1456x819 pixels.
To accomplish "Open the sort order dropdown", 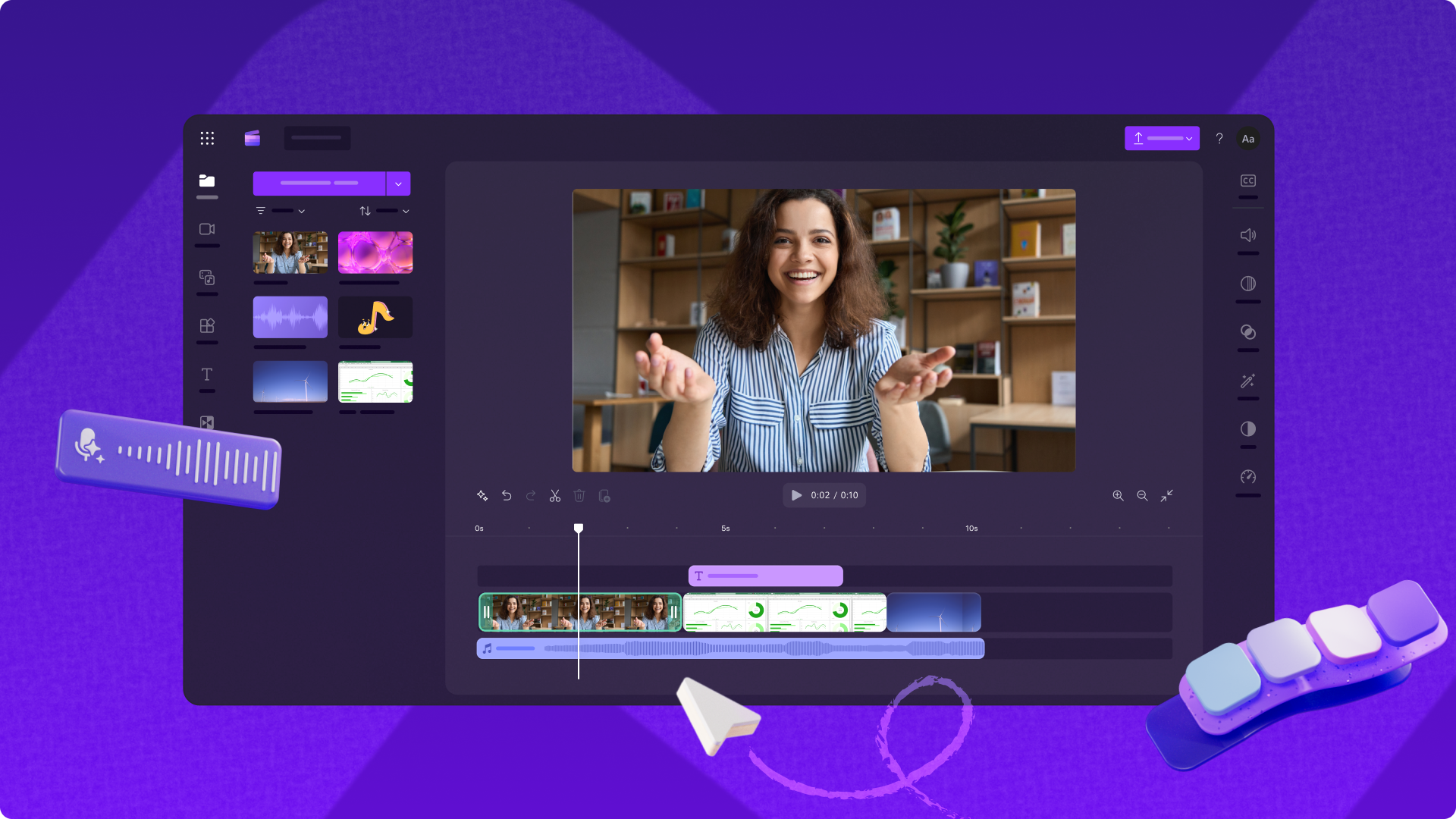I will 386,211.
